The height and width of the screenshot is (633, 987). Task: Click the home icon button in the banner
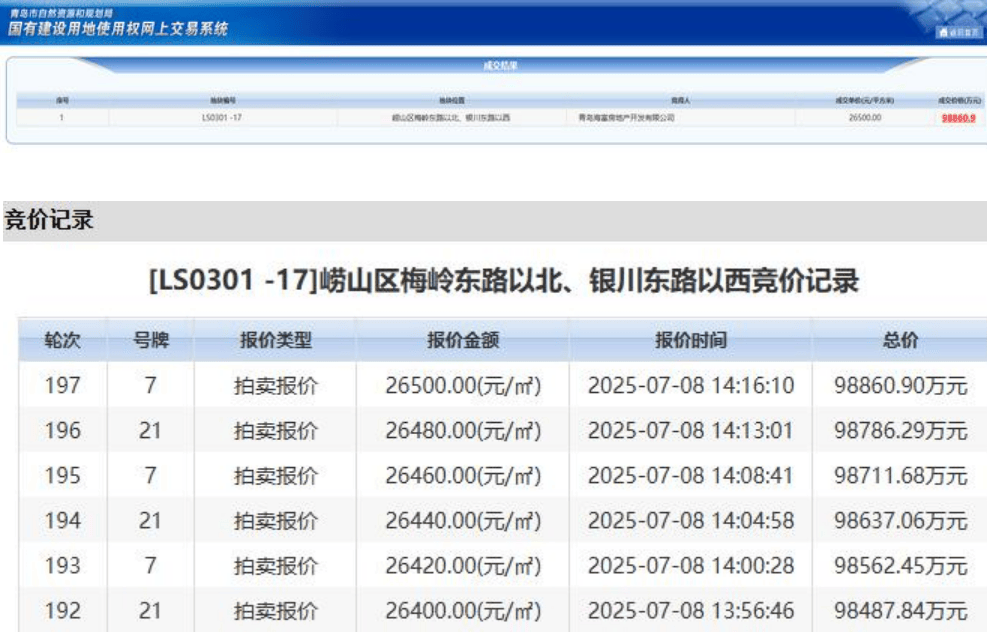[x=958, y=32]
